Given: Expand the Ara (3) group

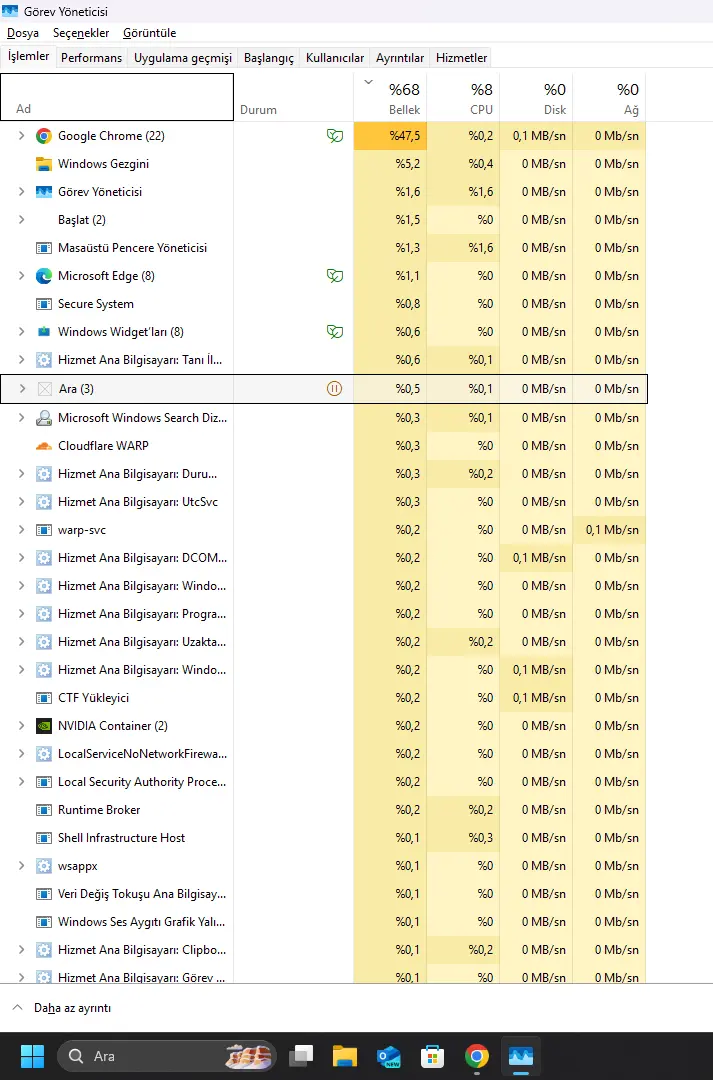Looking at the screenshot, I should coord(22,389).
